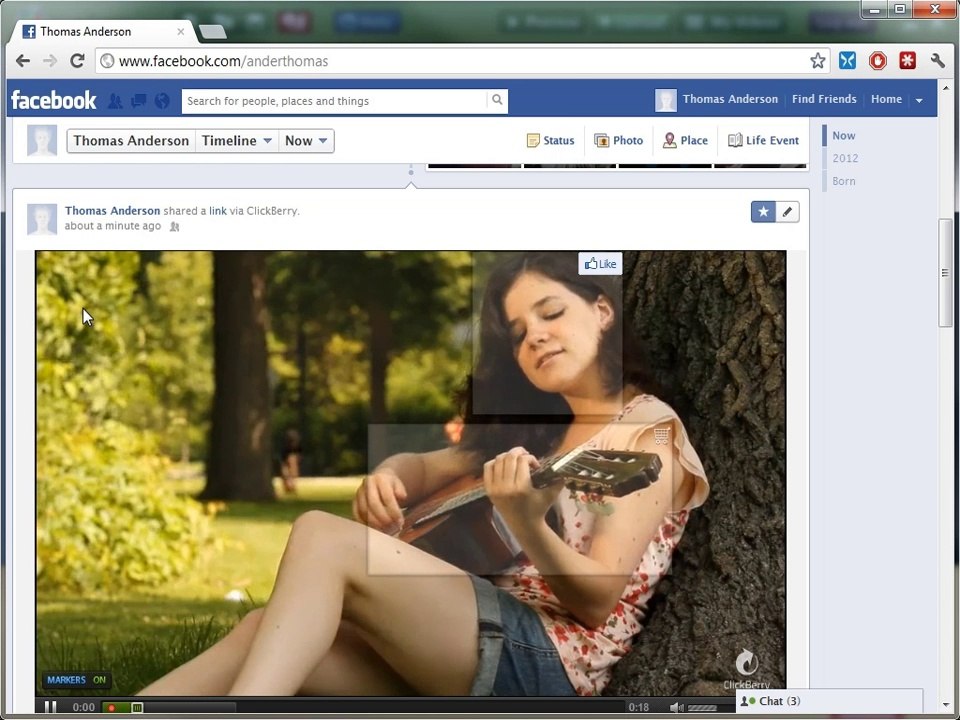The height and width of the screenshot is (720, 960).
Task: Select the Thomas Anderson browser tab
Action: [103, 32]
